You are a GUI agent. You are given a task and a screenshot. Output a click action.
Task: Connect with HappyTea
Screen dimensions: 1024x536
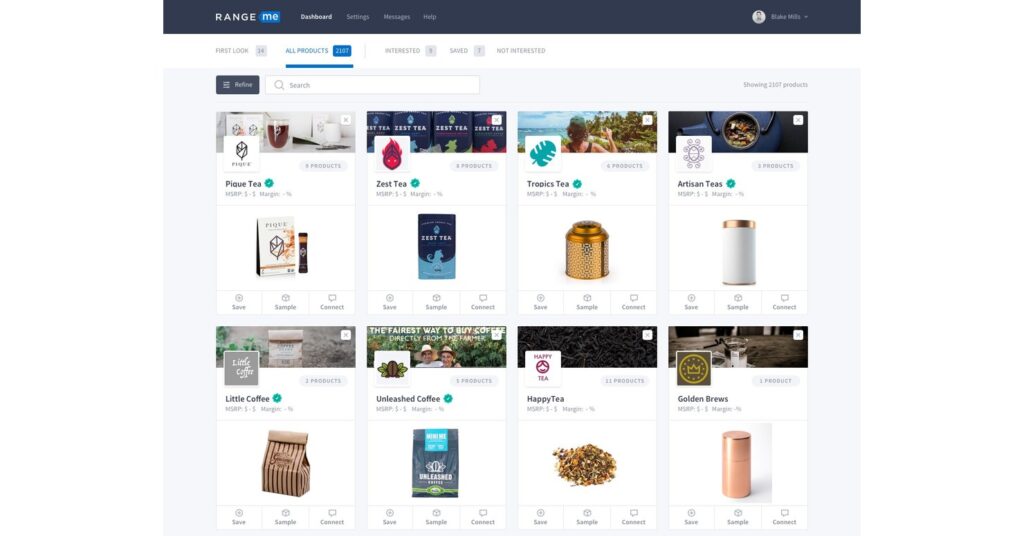pos(633,517)
